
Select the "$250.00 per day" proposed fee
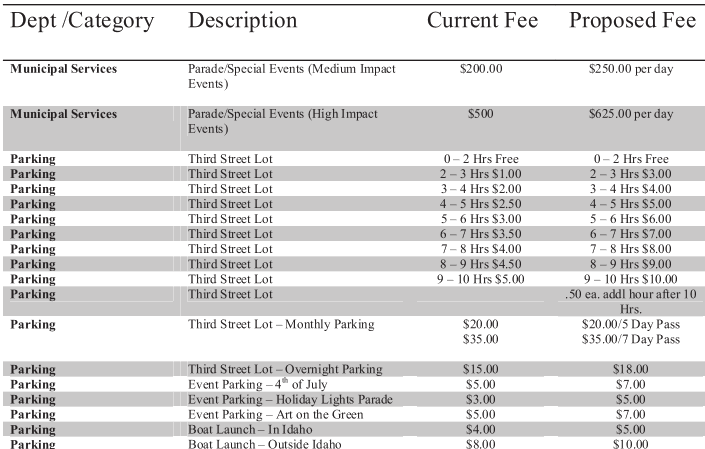[x=632, y=69]
